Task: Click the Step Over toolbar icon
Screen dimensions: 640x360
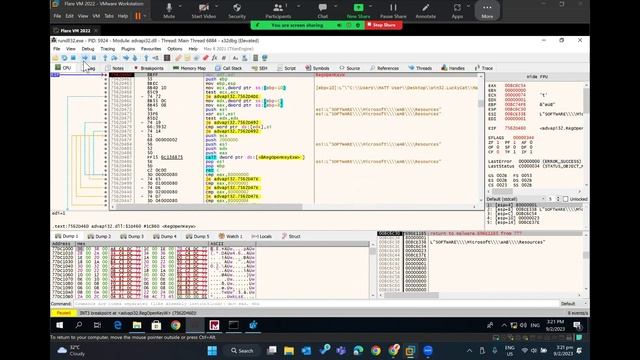Action: (114, 58)
